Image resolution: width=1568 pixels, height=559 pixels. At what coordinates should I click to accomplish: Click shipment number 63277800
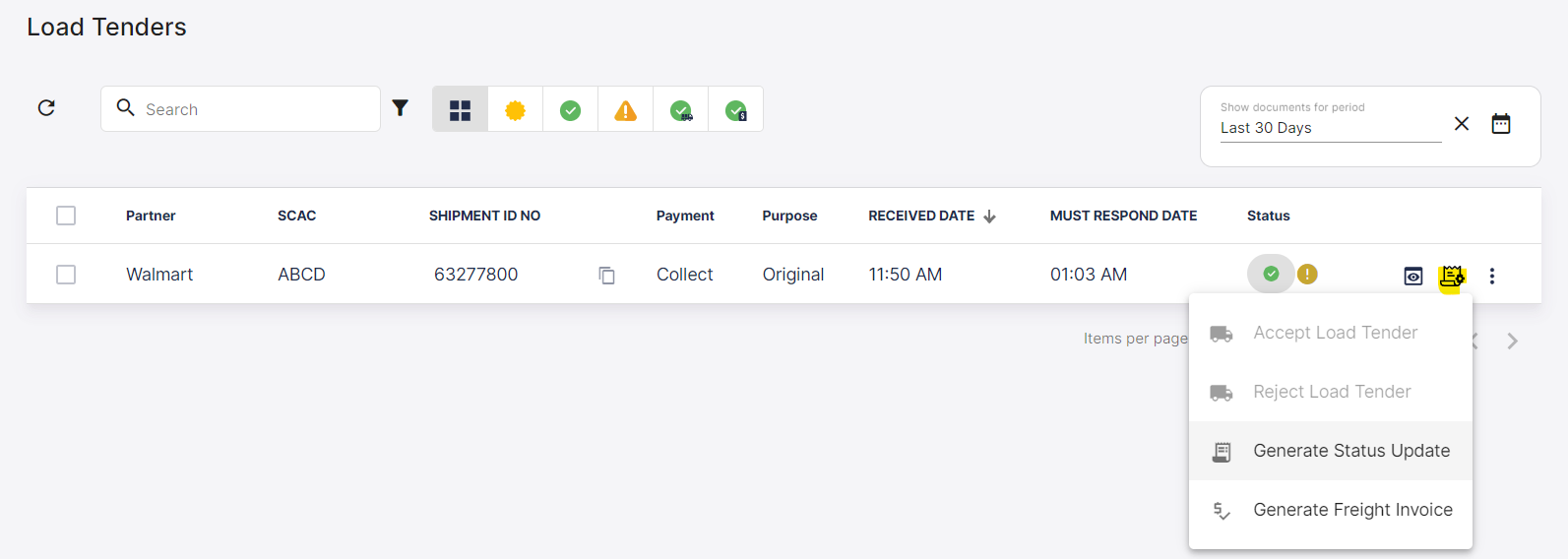click(475, 275)
